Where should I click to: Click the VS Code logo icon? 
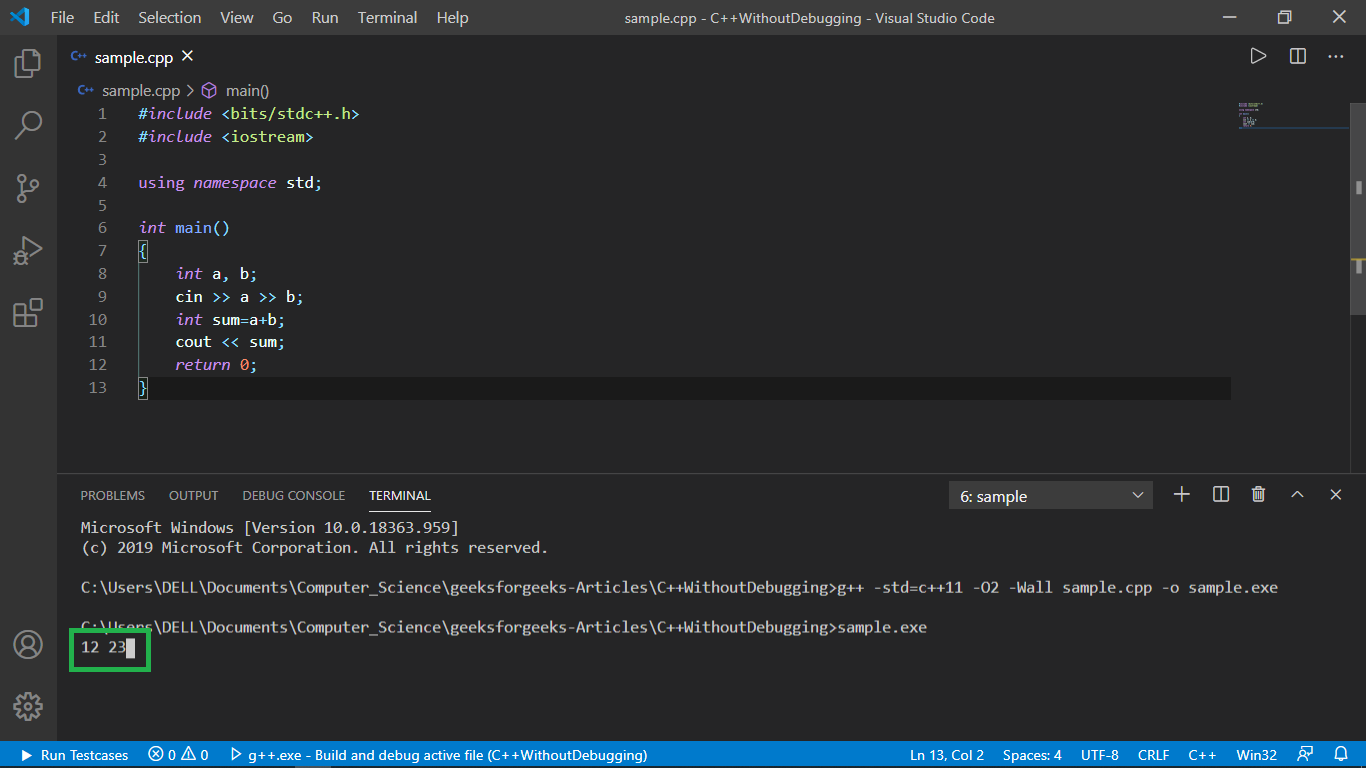[20, 17]
